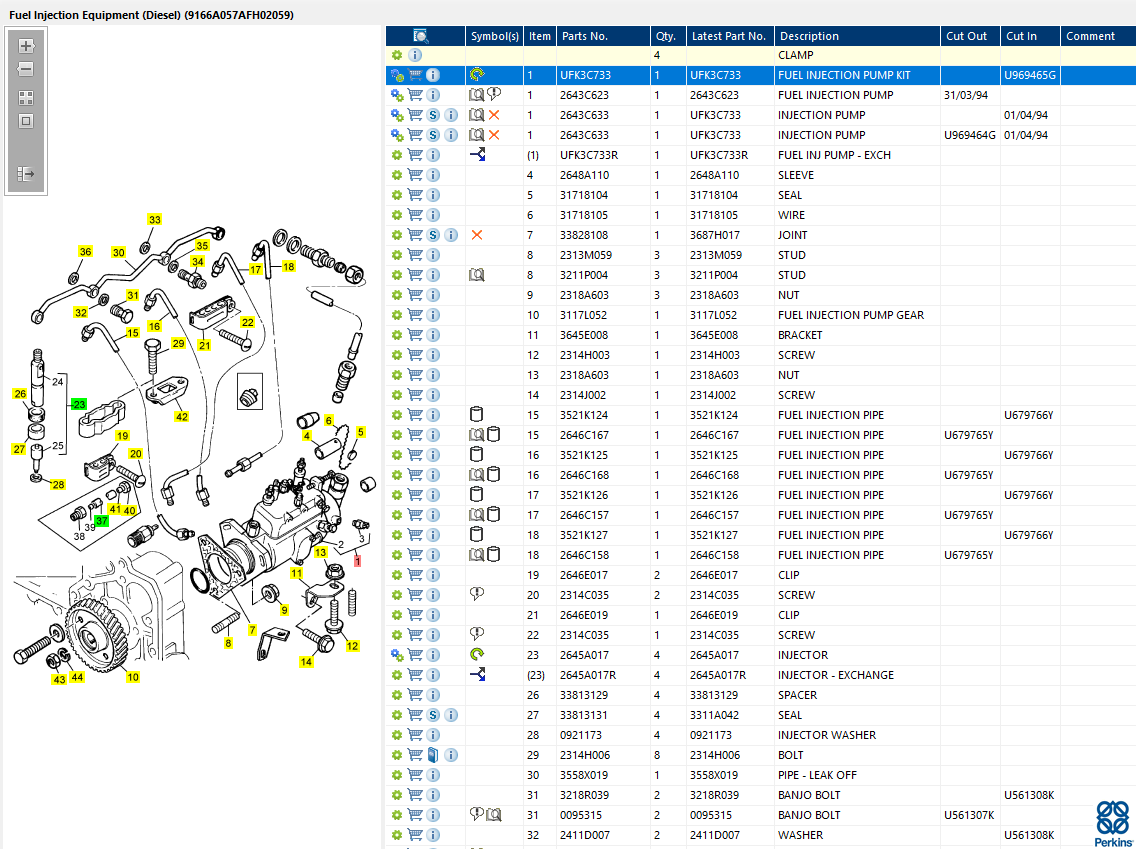The image size is (1136, 849).
Task: Click description INJECTOR - EXCHANGE
Action: pyautogui.click(x=835, y=675)
